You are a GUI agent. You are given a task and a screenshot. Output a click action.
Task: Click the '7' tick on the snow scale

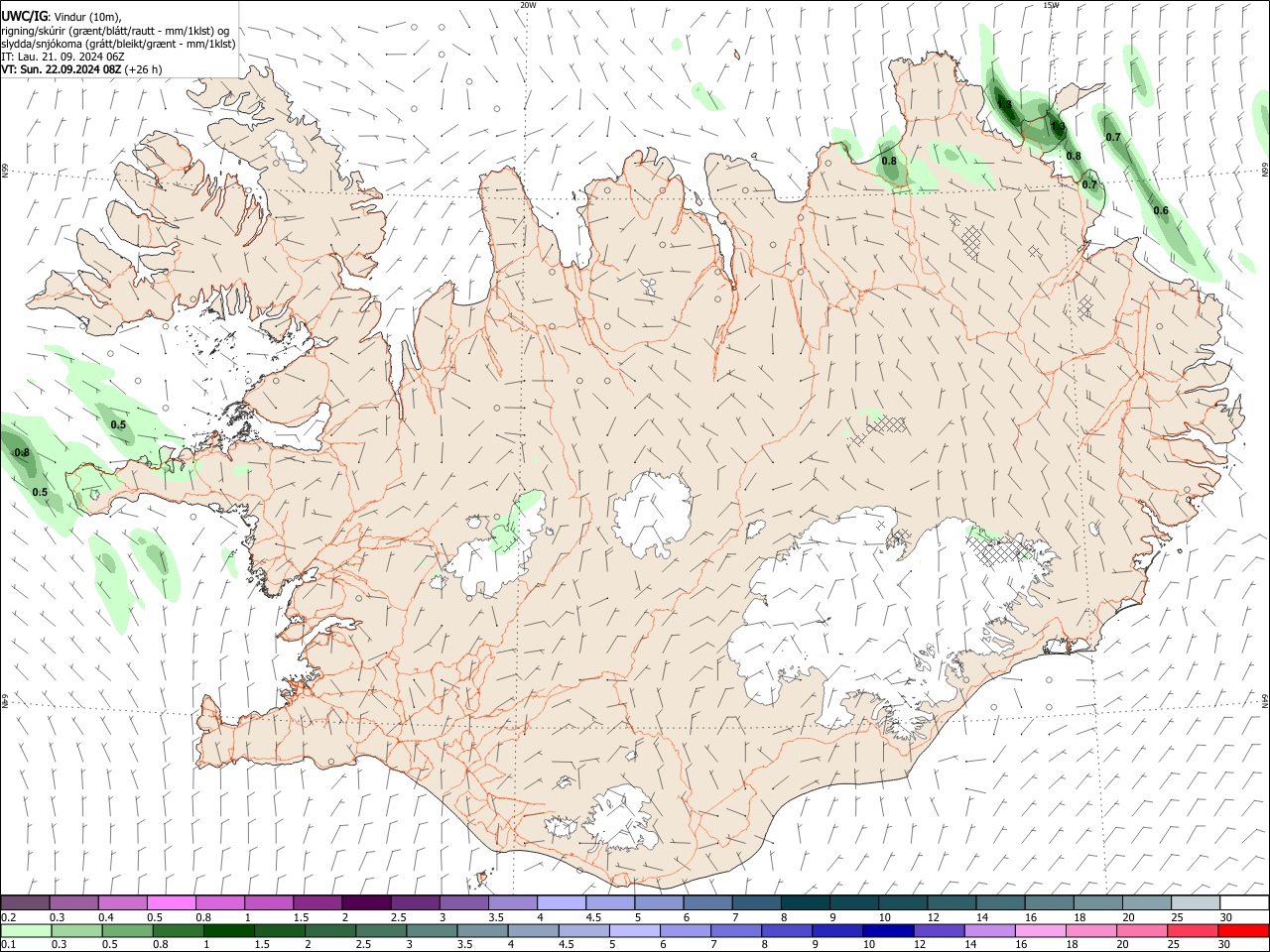click(734, 917)
